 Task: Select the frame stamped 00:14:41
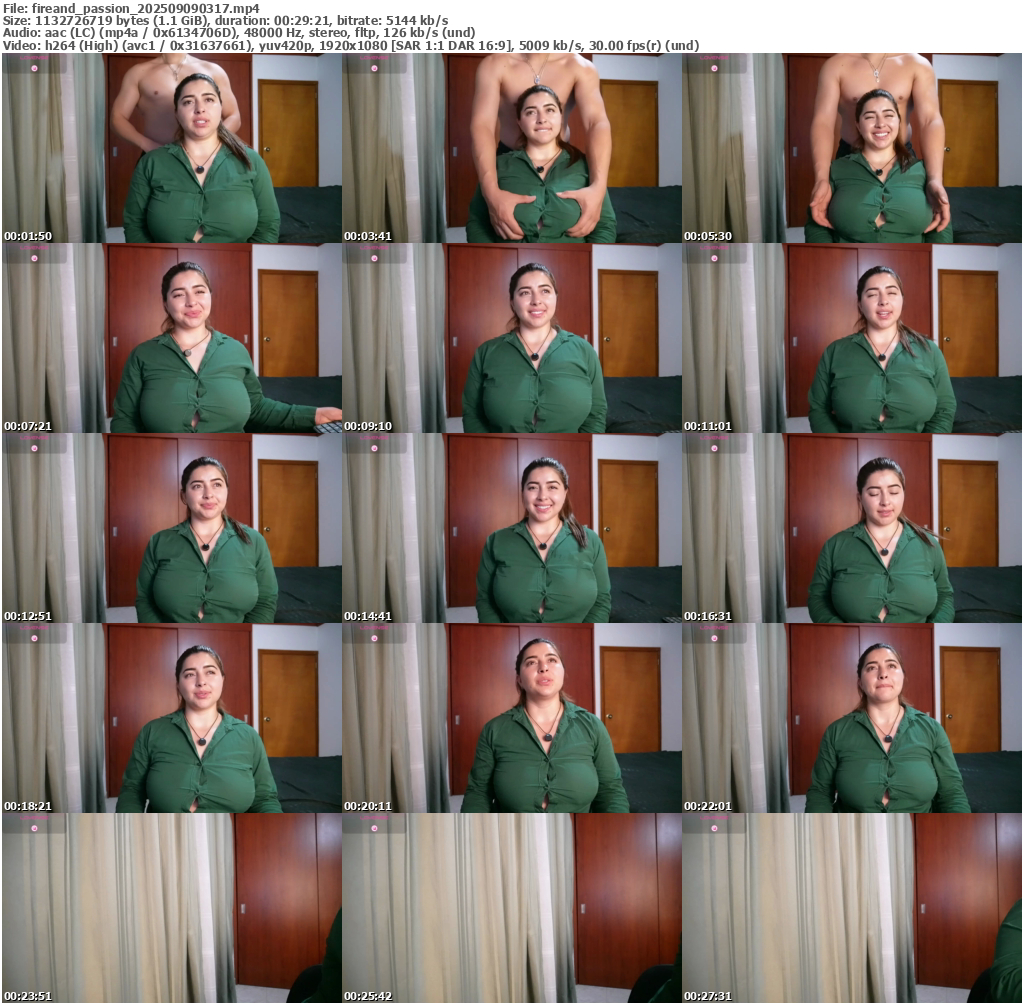pos(512,528)
